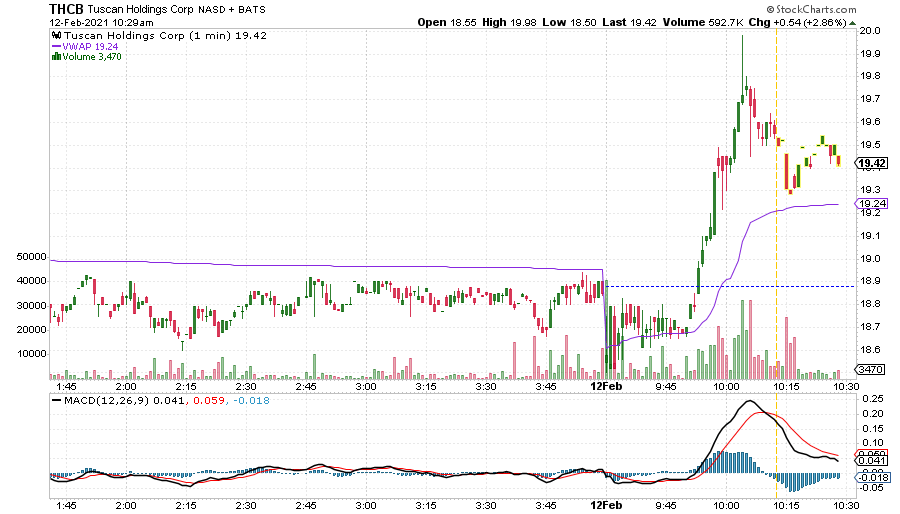Click the 10:00 label under the price chart

pos(726,387)
